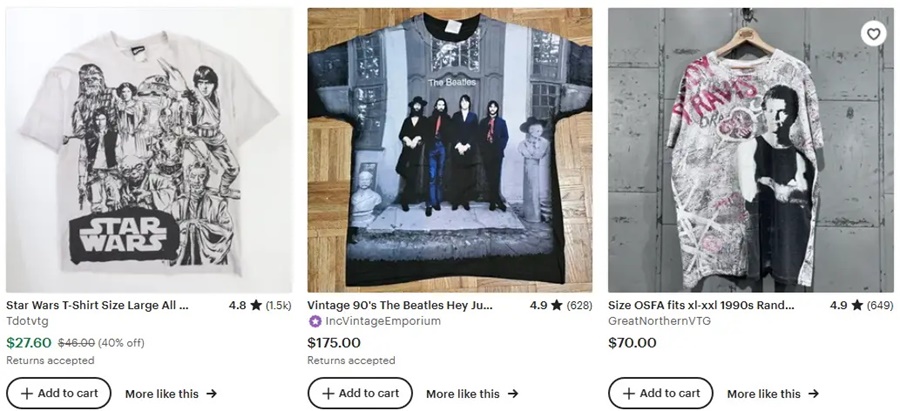Add the Beatles vintage shirt to cart
The image size is (900, 411).
point(360,393)
